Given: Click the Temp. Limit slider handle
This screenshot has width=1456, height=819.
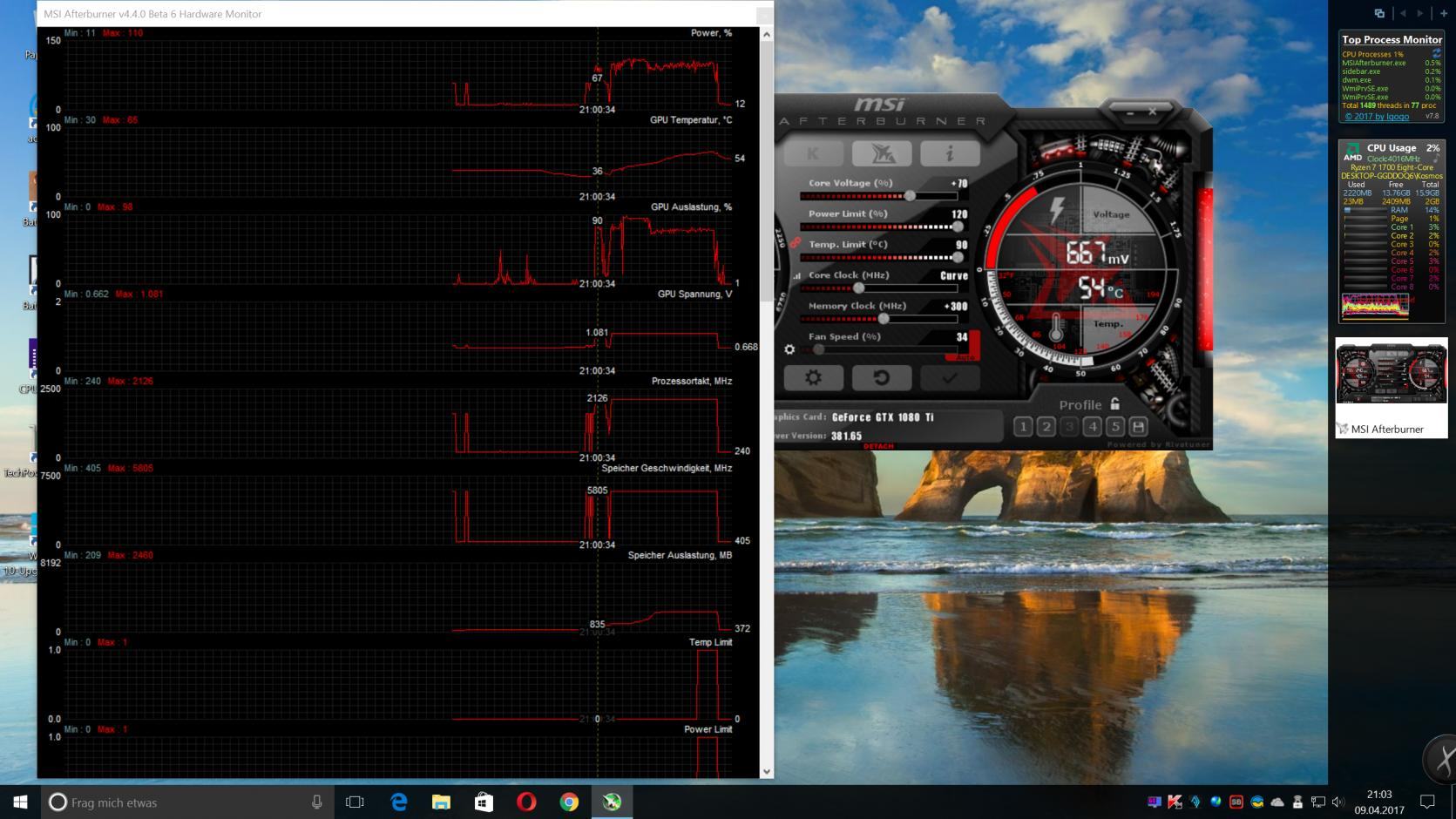Looking at the screenshot, I should click(x=958, y=257).
